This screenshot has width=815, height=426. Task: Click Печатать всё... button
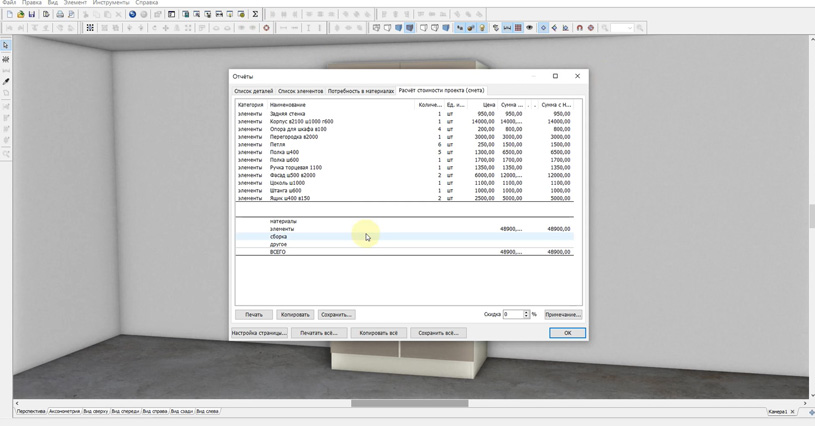click(x=319, y=332)
